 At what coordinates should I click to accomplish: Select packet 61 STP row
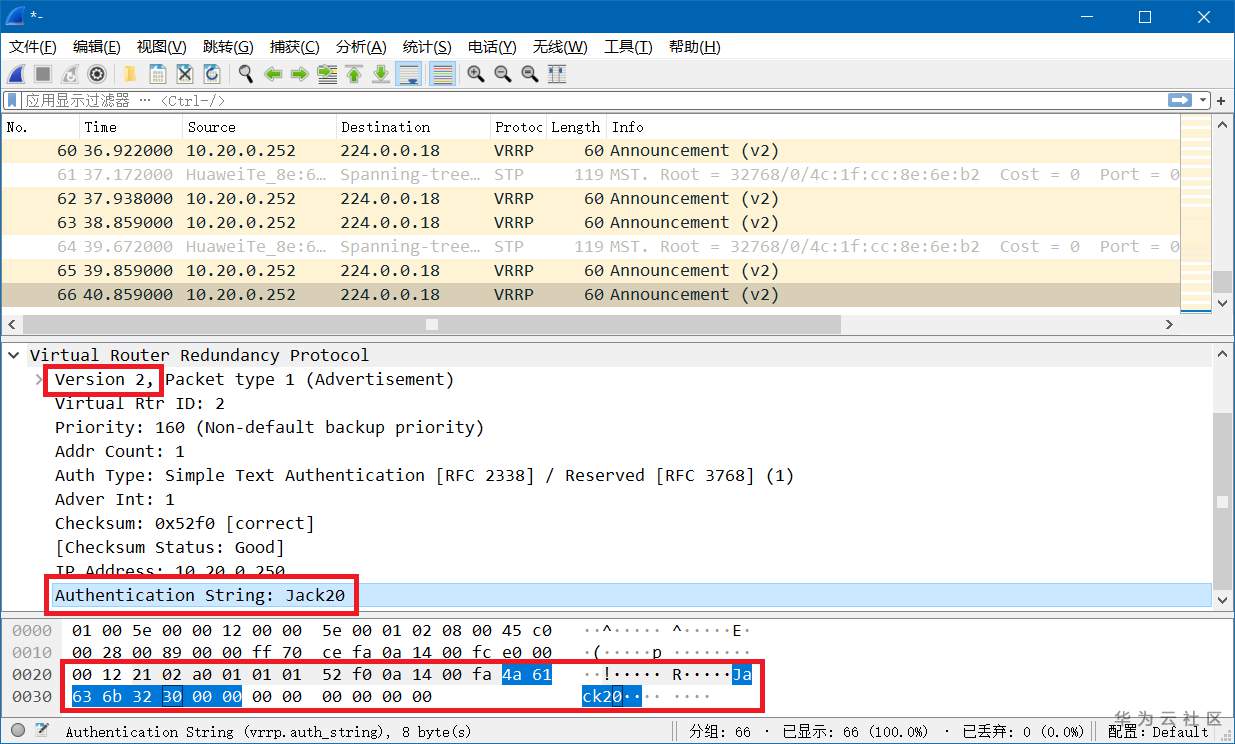tap(590, 175)
